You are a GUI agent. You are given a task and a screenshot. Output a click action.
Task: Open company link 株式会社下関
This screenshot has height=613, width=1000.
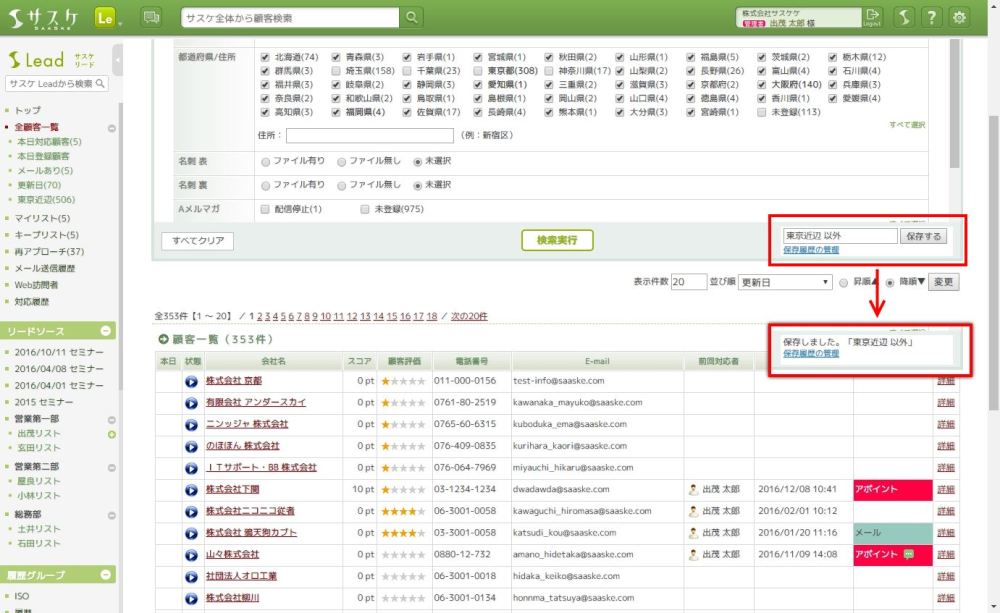233,489
